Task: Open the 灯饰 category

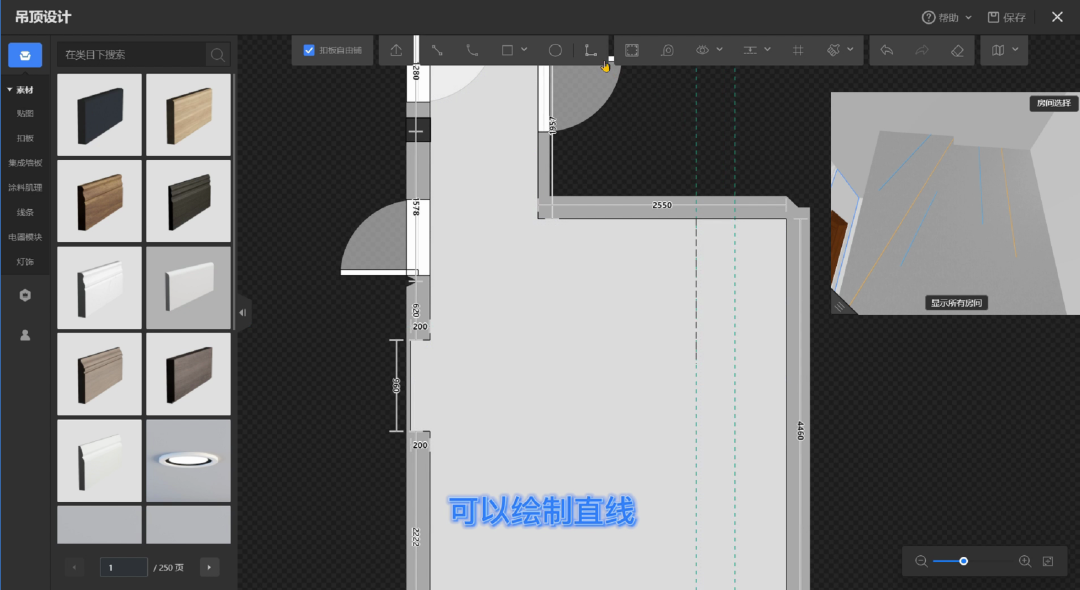Action: click(25, 262)
